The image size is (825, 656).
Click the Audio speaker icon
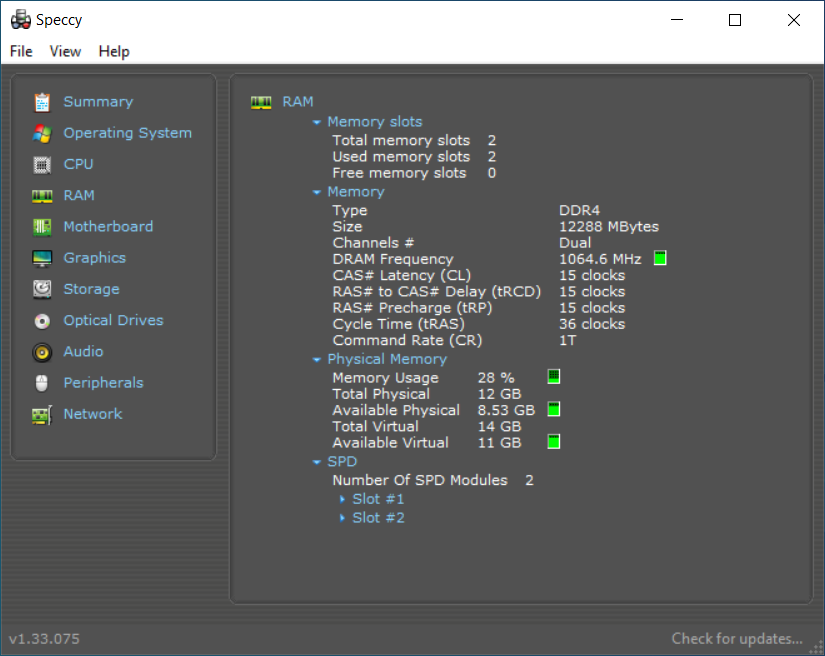point(42,352)
